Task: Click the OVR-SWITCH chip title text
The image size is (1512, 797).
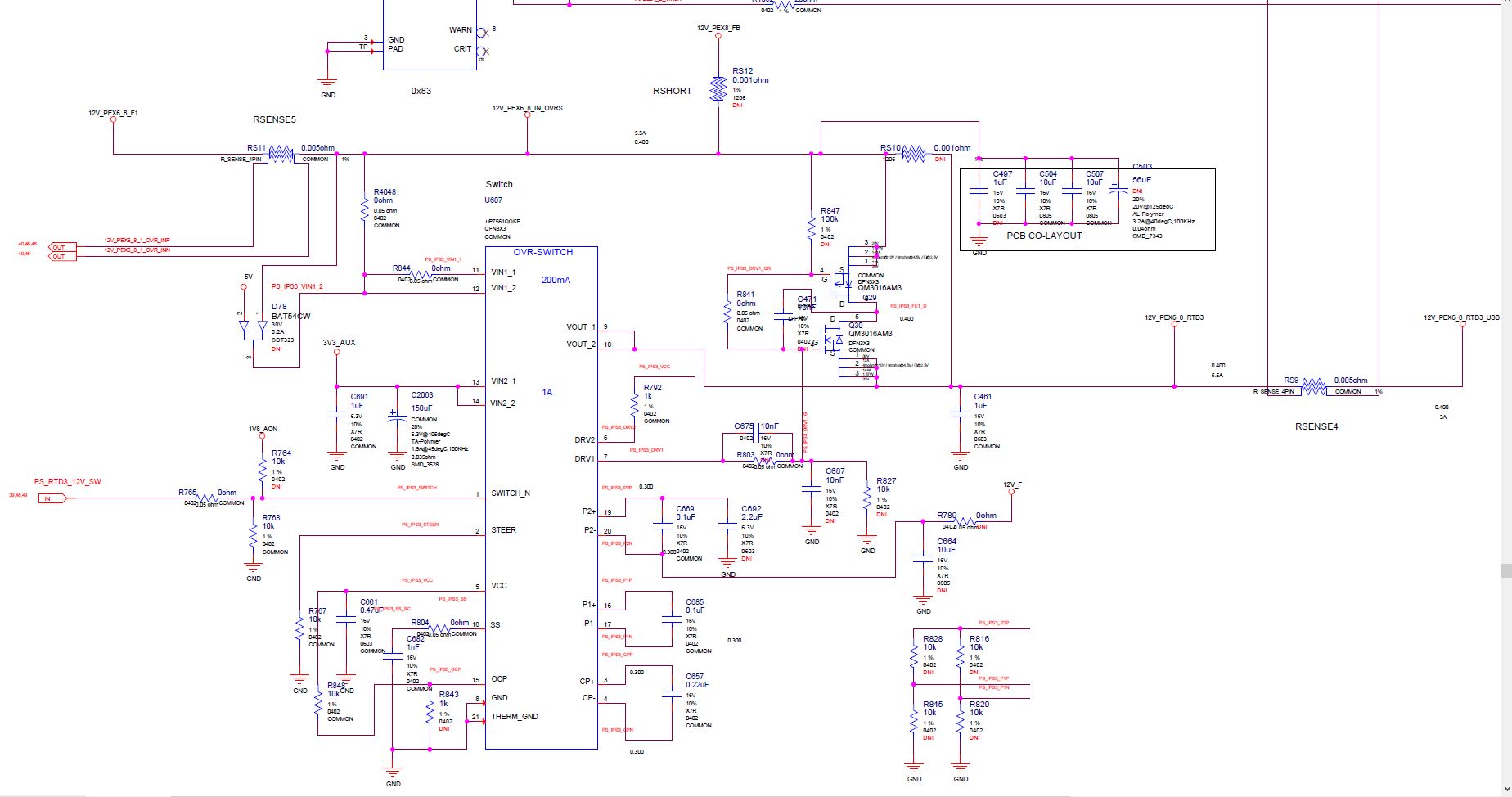Action: 542,252
